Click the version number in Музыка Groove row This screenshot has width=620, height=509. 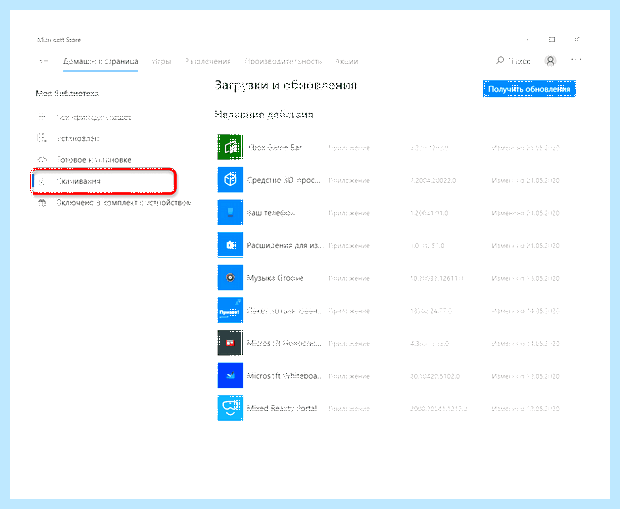tap(437, 278)
